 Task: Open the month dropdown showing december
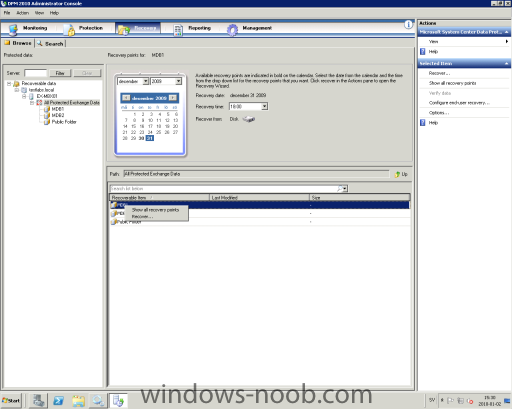(146, 81)
